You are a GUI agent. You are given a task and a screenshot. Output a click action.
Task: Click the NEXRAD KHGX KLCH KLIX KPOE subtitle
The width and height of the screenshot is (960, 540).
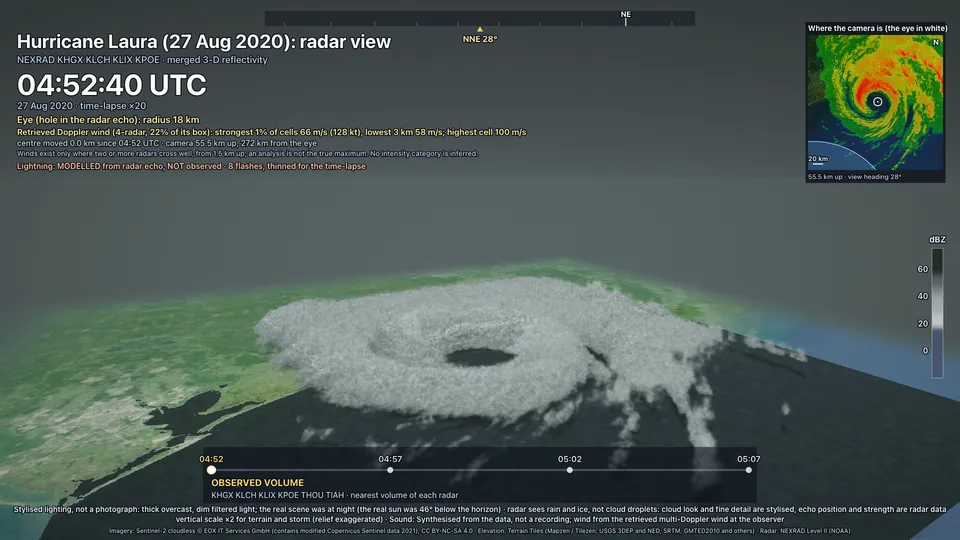142,59
